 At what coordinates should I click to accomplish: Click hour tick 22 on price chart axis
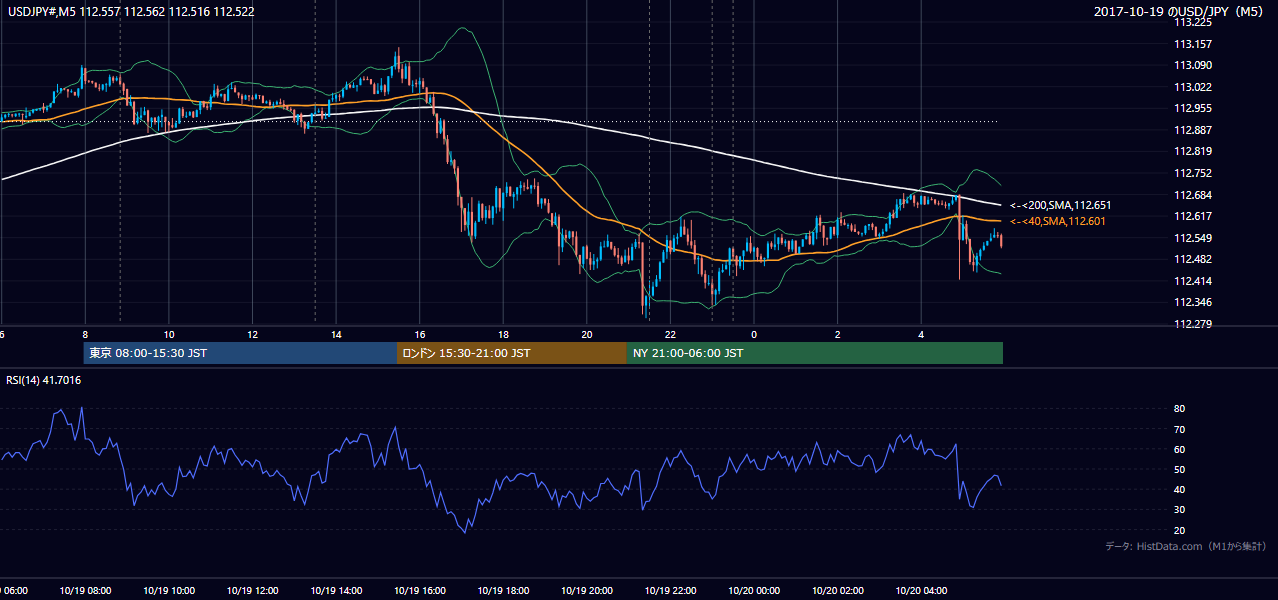[x=670, y=334]
